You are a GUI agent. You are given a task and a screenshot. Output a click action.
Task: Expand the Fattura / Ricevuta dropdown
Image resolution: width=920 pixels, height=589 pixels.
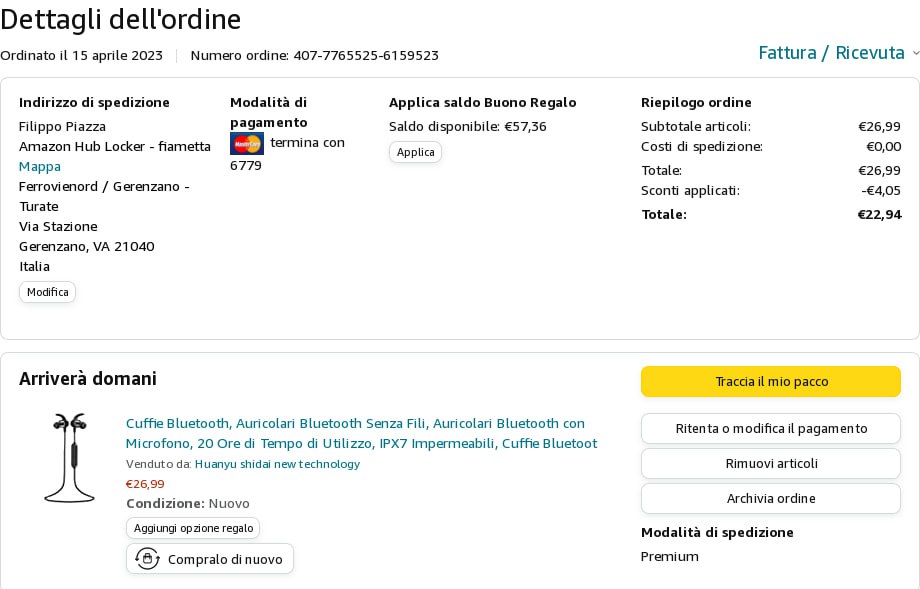click(x=831, y=53)
